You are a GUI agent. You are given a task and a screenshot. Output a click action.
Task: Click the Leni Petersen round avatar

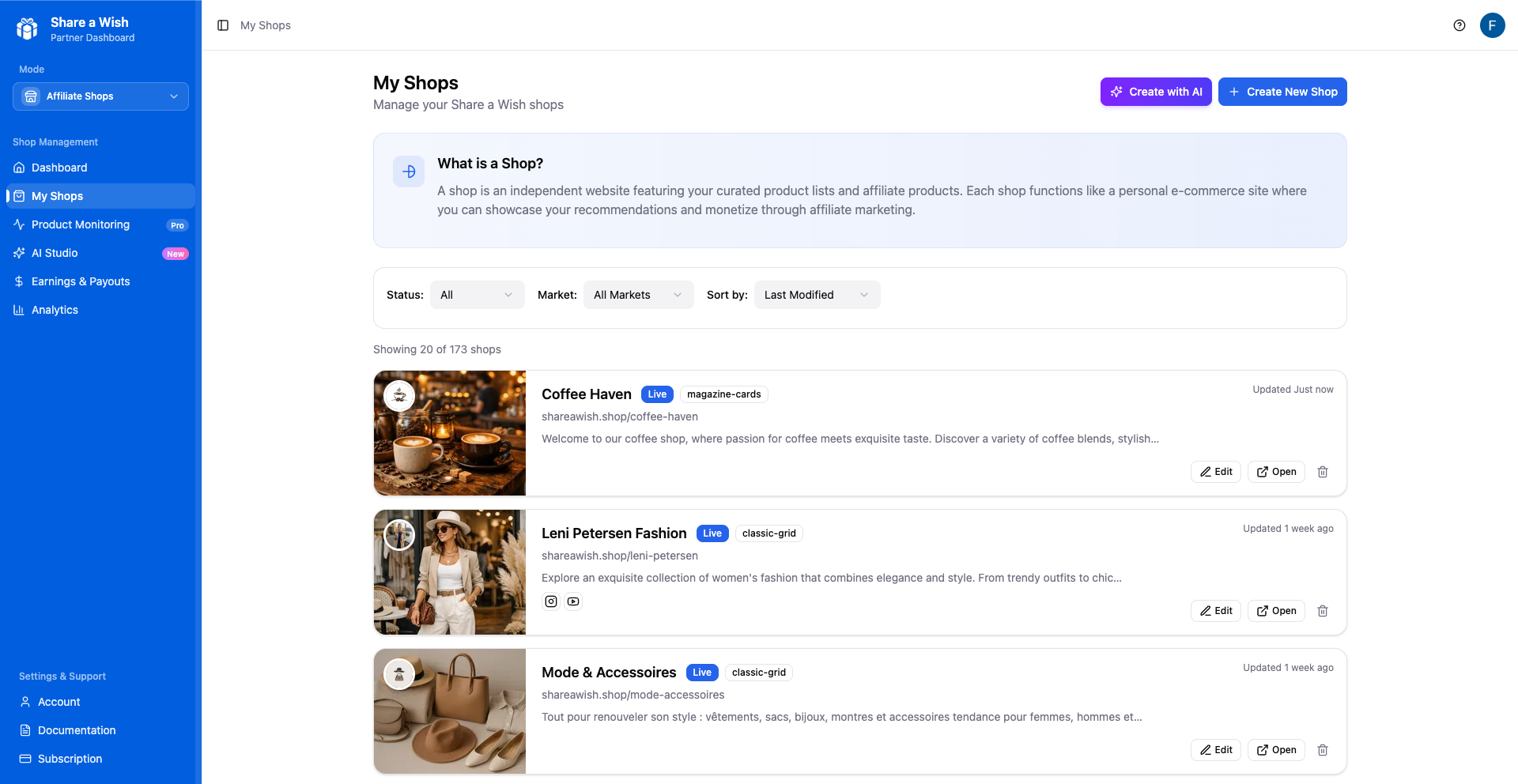click(x=399, y=535)
